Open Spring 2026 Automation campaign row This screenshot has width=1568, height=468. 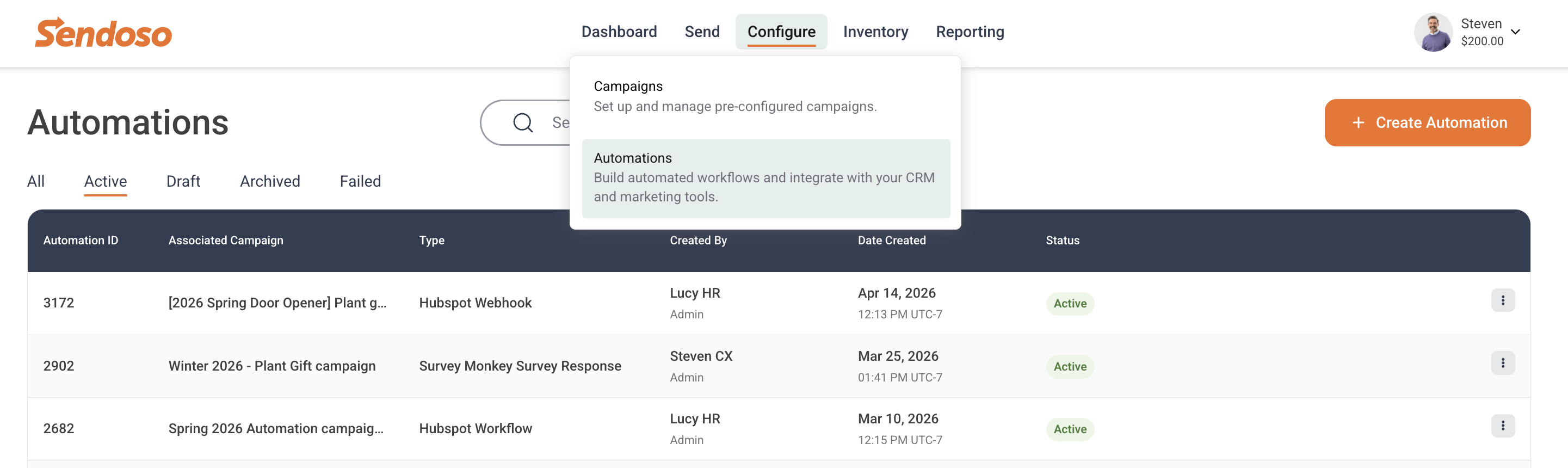(x=276, y=428)
